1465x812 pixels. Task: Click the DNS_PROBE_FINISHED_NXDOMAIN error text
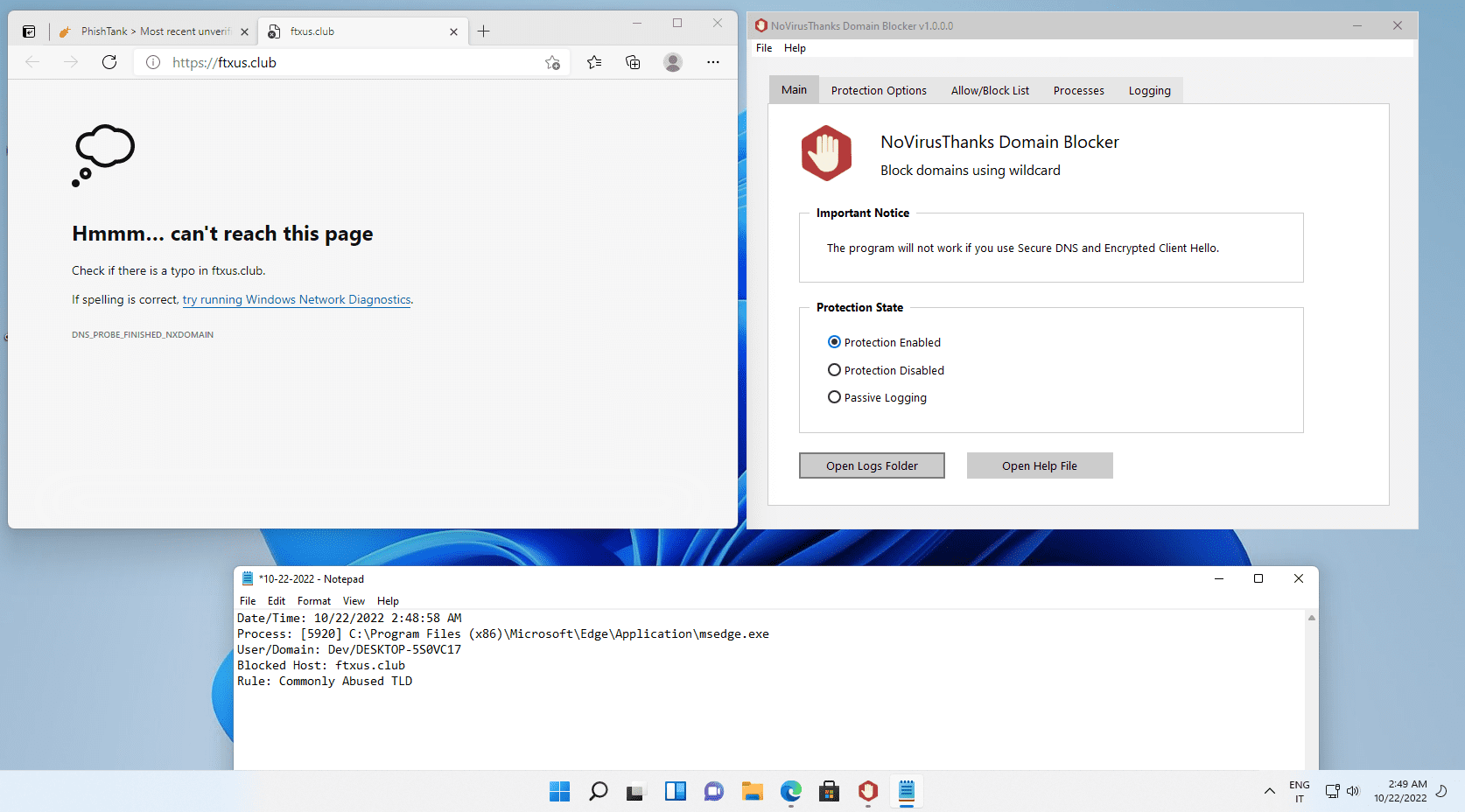(x=143, y=334)
